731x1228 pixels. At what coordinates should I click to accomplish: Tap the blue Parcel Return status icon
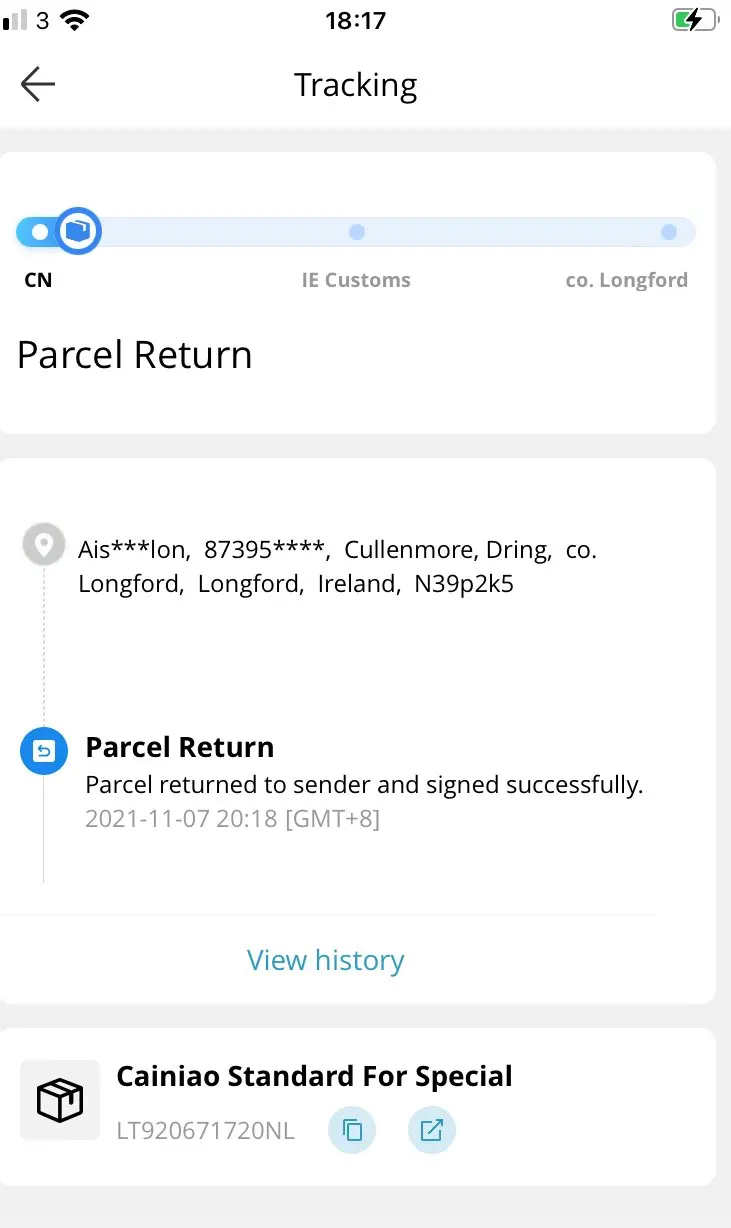44,751
